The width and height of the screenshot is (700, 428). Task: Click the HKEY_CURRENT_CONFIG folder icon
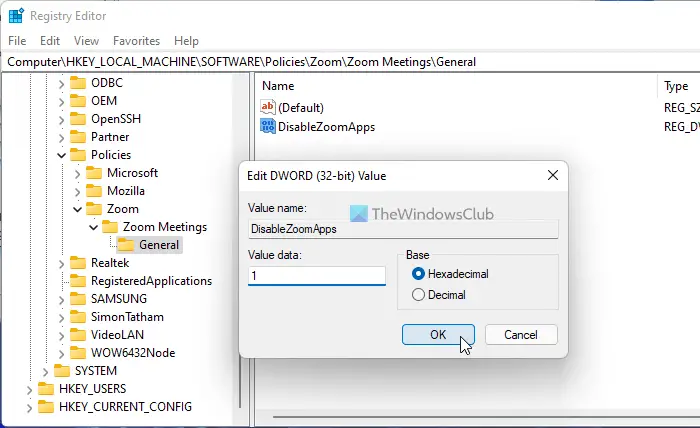pos(46,407)
